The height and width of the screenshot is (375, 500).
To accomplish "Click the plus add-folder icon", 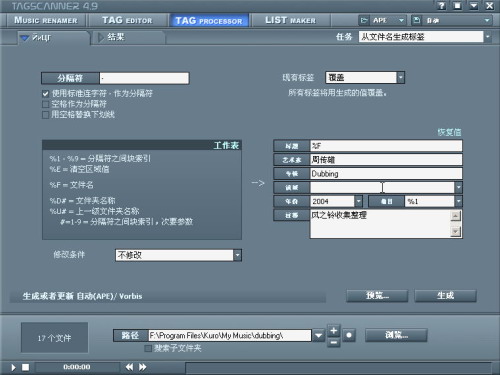I will click(x=334, y=330).
